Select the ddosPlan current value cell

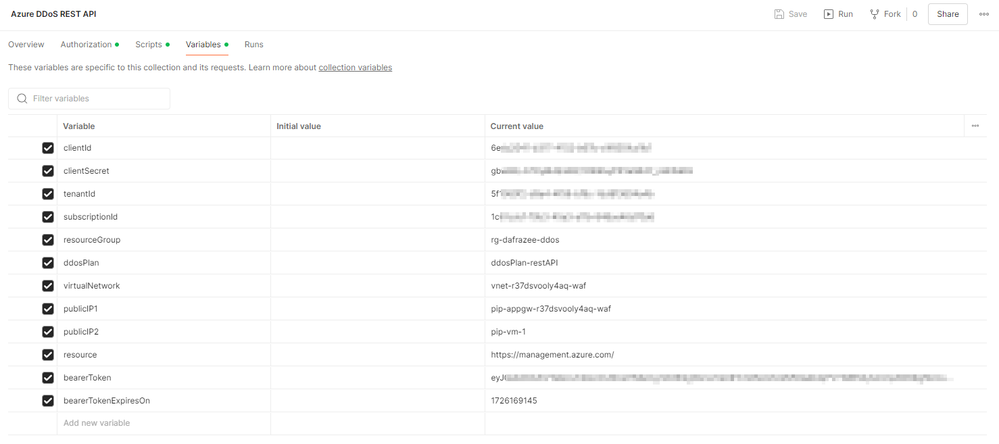(x=724, y=263)
